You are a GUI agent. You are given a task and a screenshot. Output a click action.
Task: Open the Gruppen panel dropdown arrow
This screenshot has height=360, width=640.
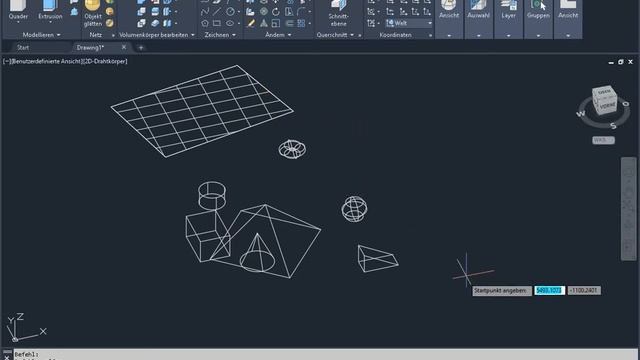coord(538,36)
